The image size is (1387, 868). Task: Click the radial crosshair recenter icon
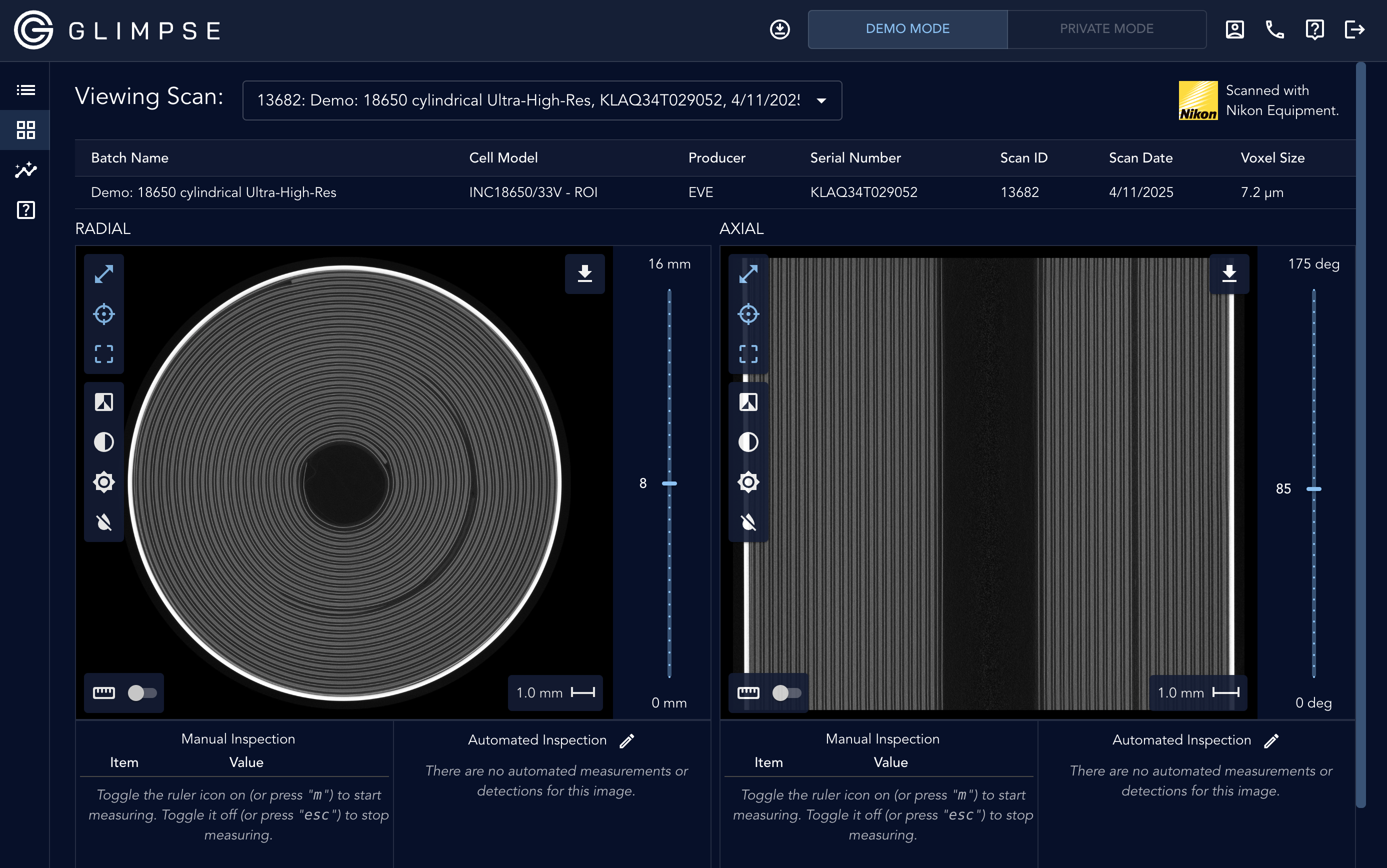click(x=104, y=314)
